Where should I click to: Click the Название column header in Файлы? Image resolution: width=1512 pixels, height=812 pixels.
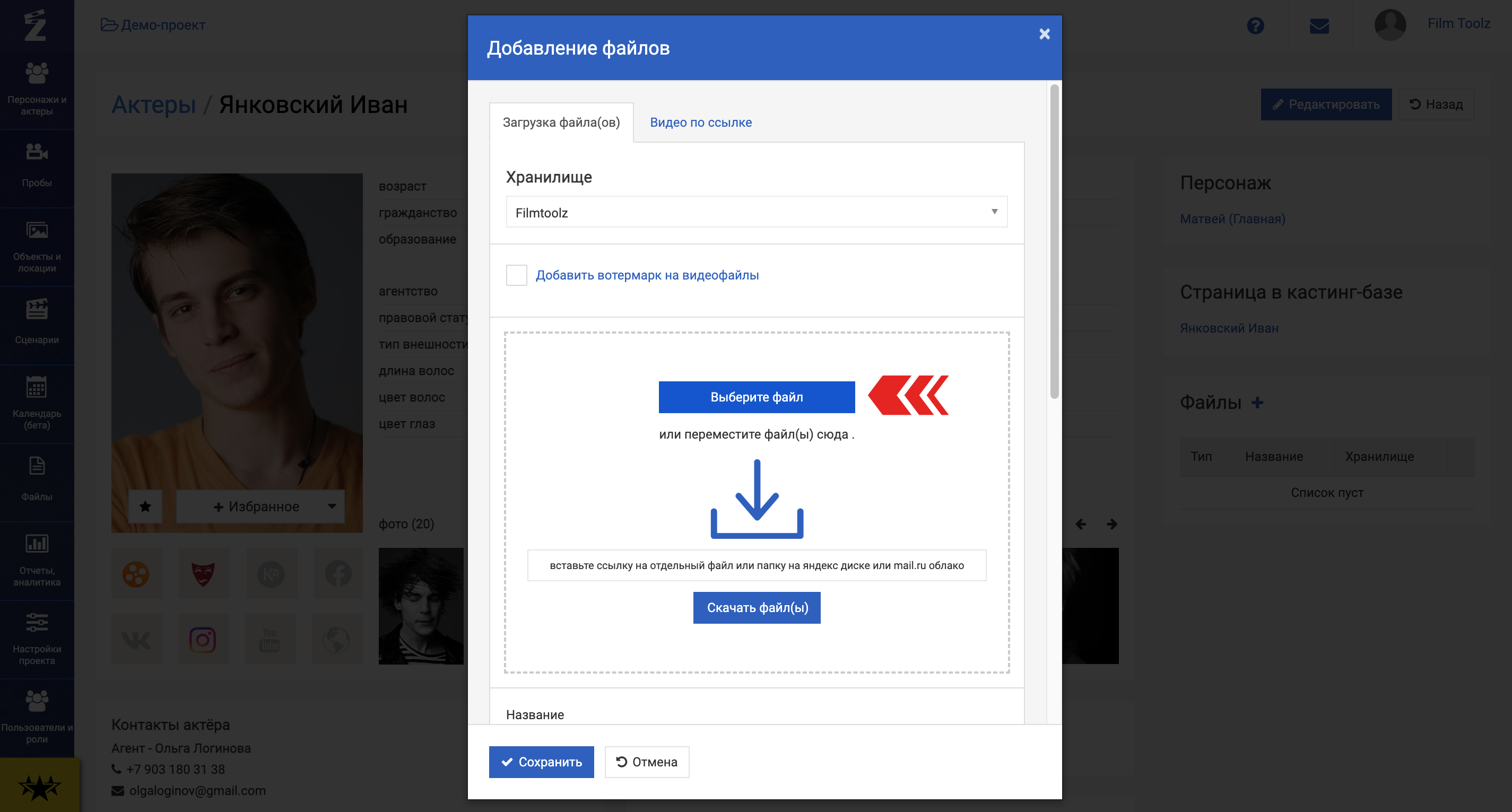tap(1274, 457)
